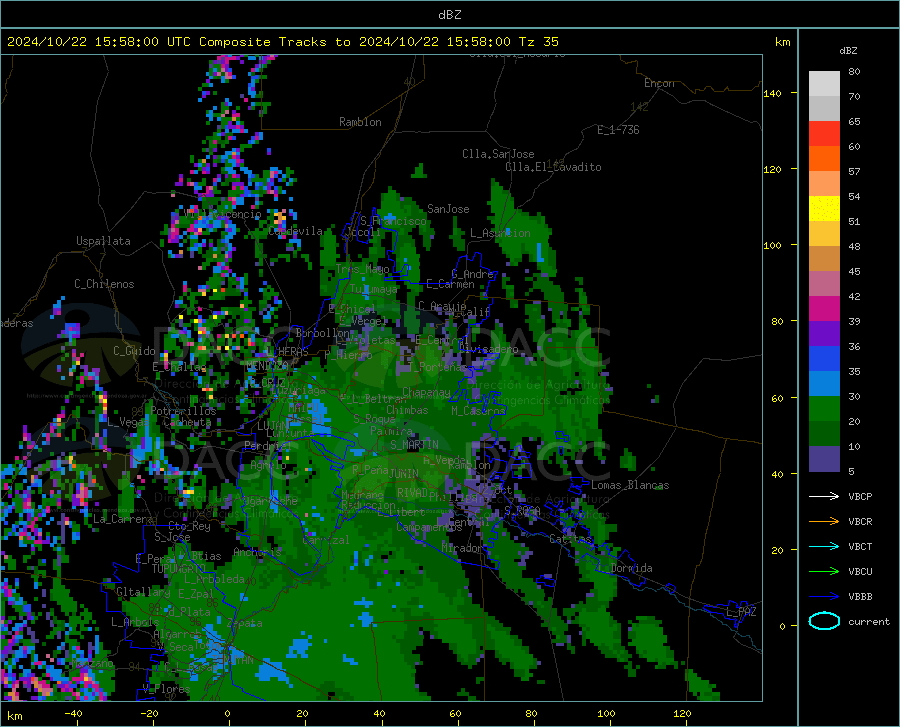Pick the magenta 39-42 dBZ swatch

pyautogui.click(x=824, y=309)
